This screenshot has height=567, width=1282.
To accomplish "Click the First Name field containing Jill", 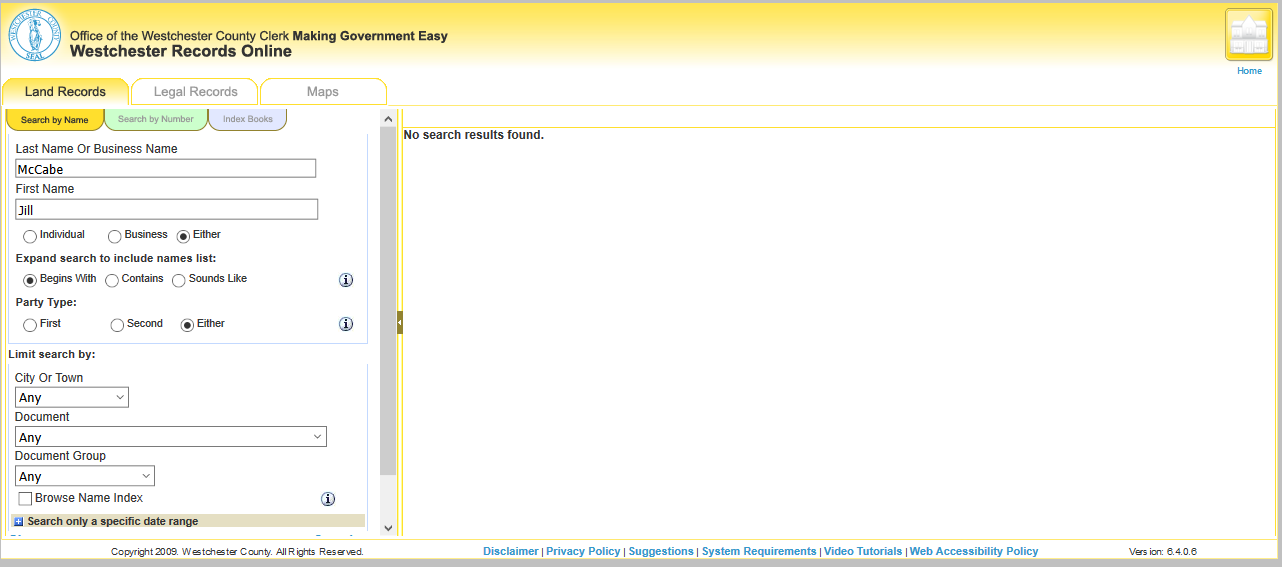I will pyautogui.click(x=166, y=209).
